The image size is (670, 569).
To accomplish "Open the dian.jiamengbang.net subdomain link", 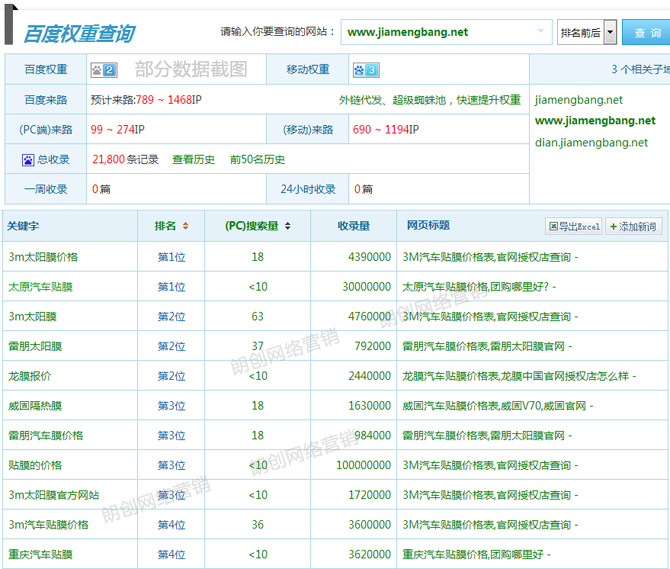I will (x=591, y=143).
